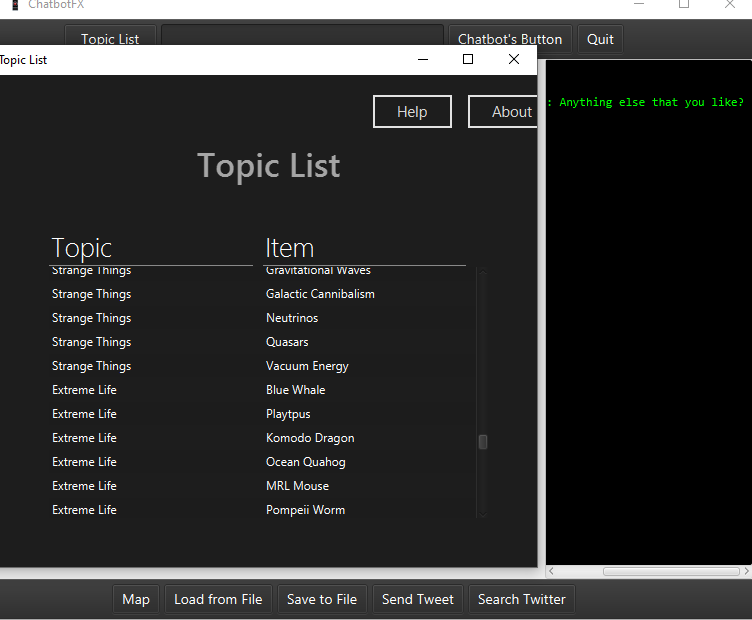Open Search Twitter
The width and height of the screenshot is (752, 620).
pyautogui.click(x=521, y=599)
